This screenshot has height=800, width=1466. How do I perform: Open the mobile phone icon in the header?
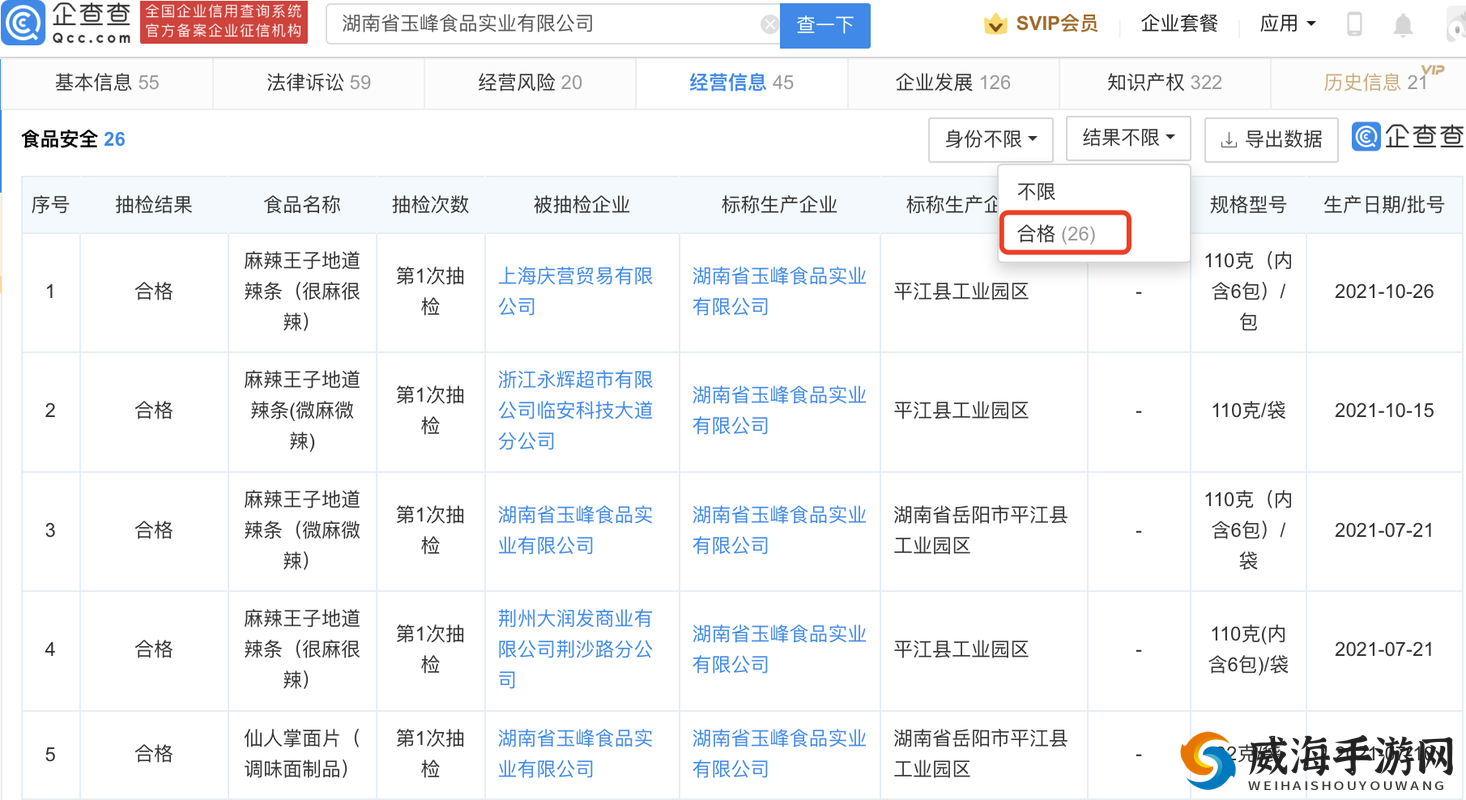(1354, 24)
